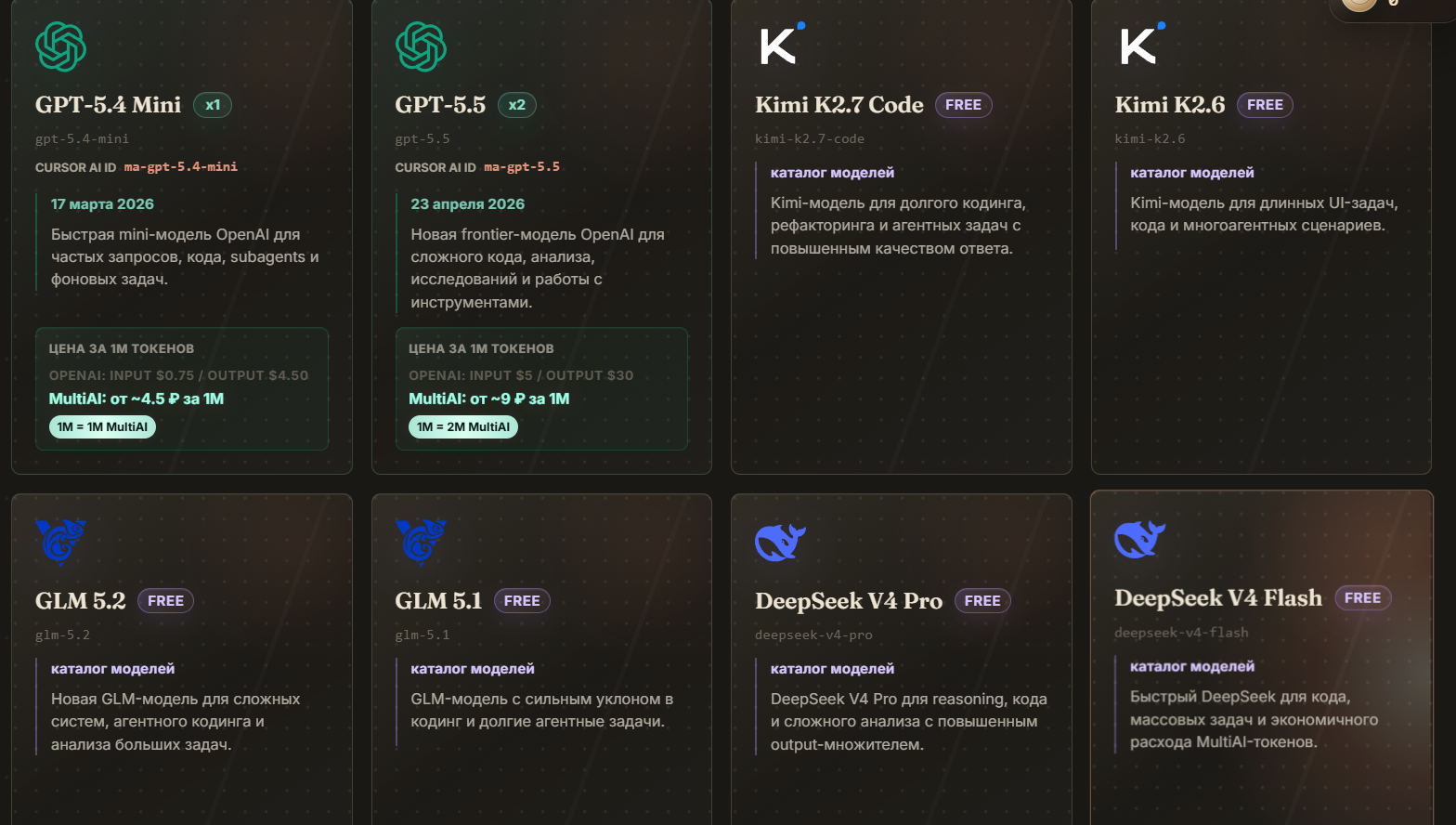
Task: Open the GLM 5.2 model title
Action: click(x=81, y=601)
